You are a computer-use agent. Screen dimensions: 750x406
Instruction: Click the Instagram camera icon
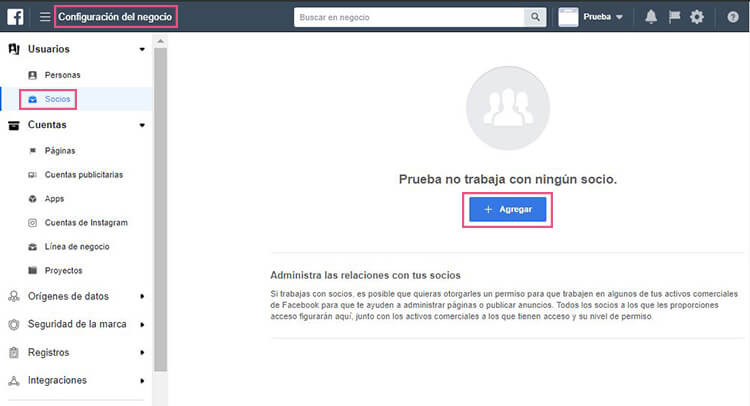(x=33, y=223)
